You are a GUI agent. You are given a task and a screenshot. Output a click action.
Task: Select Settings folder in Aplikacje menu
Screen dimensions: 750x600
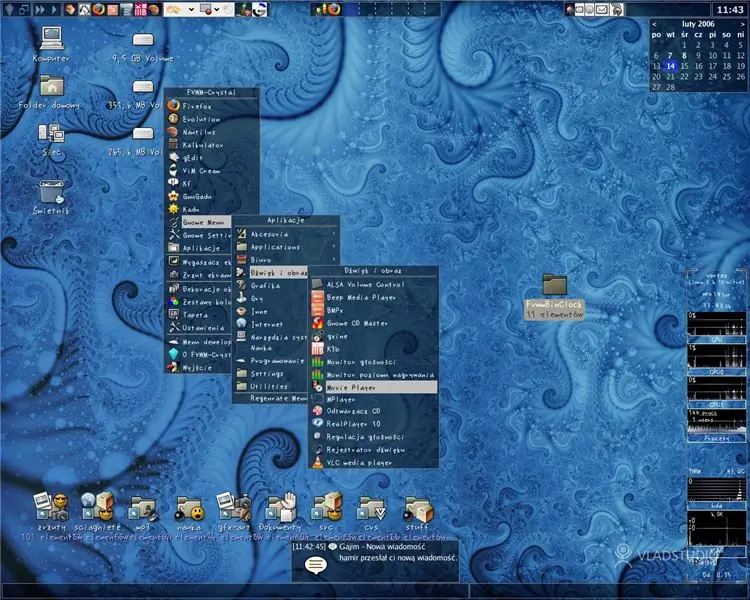click(271, 373)
